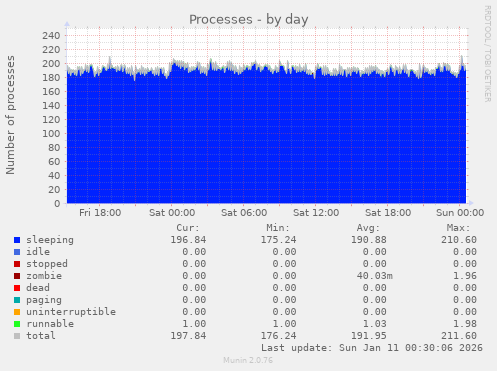Click total current value 197.84
Viewport: 497px width, 371px height.
[x=188, y=336]
